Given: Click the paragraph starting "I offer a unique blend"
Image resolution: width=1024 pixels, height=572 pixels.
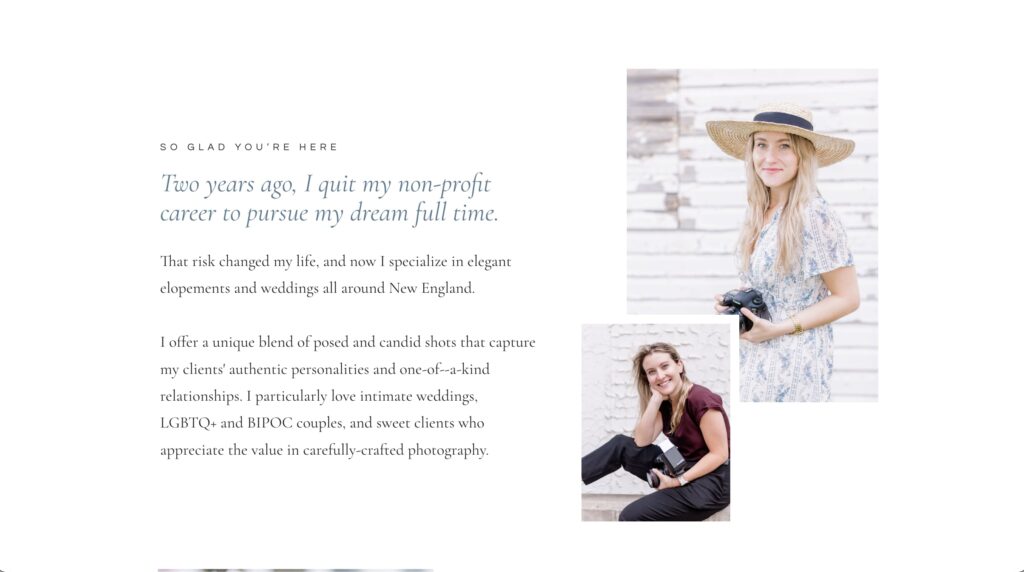Looking at the screenshot, I should tap(347, 396).
